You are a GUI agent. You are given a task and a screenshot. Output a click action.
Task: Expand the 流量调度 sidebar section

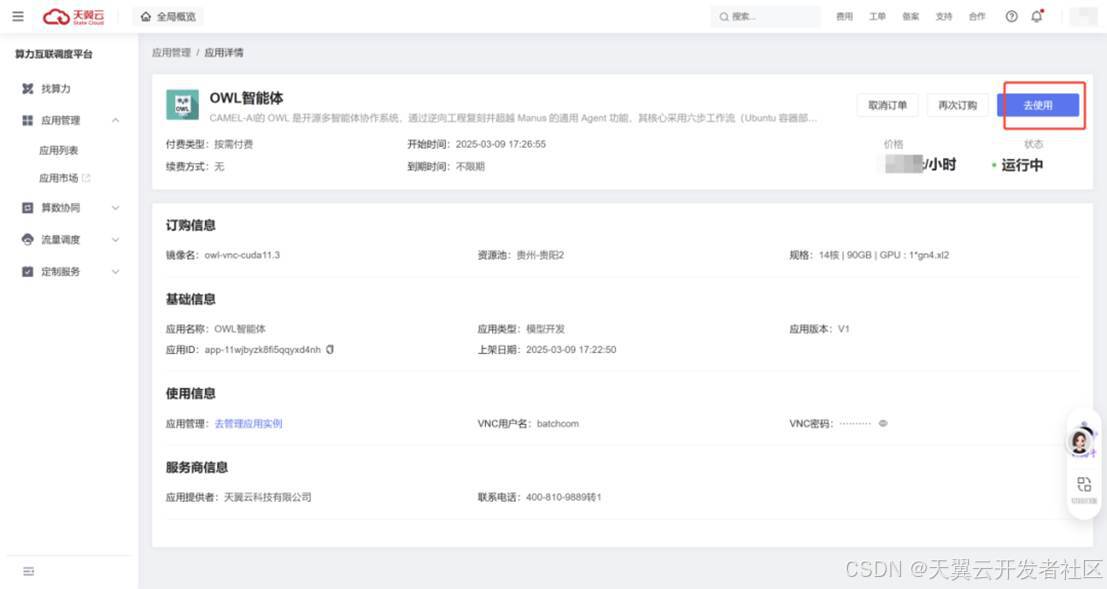(115, 240)
